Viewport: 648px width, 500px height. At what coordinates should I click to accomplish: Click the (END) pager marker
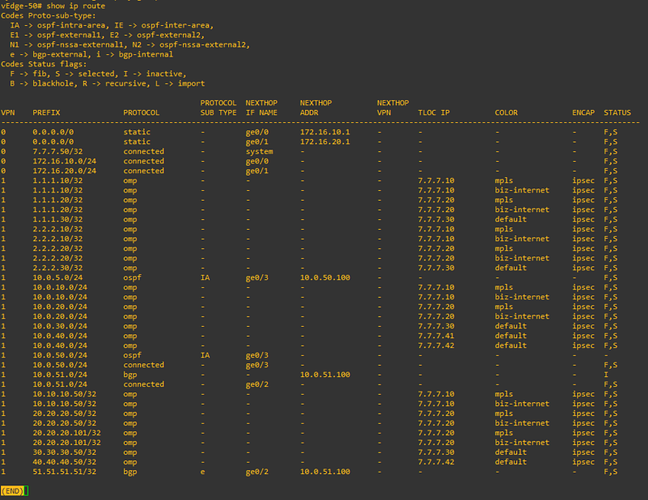click(12, 491)
